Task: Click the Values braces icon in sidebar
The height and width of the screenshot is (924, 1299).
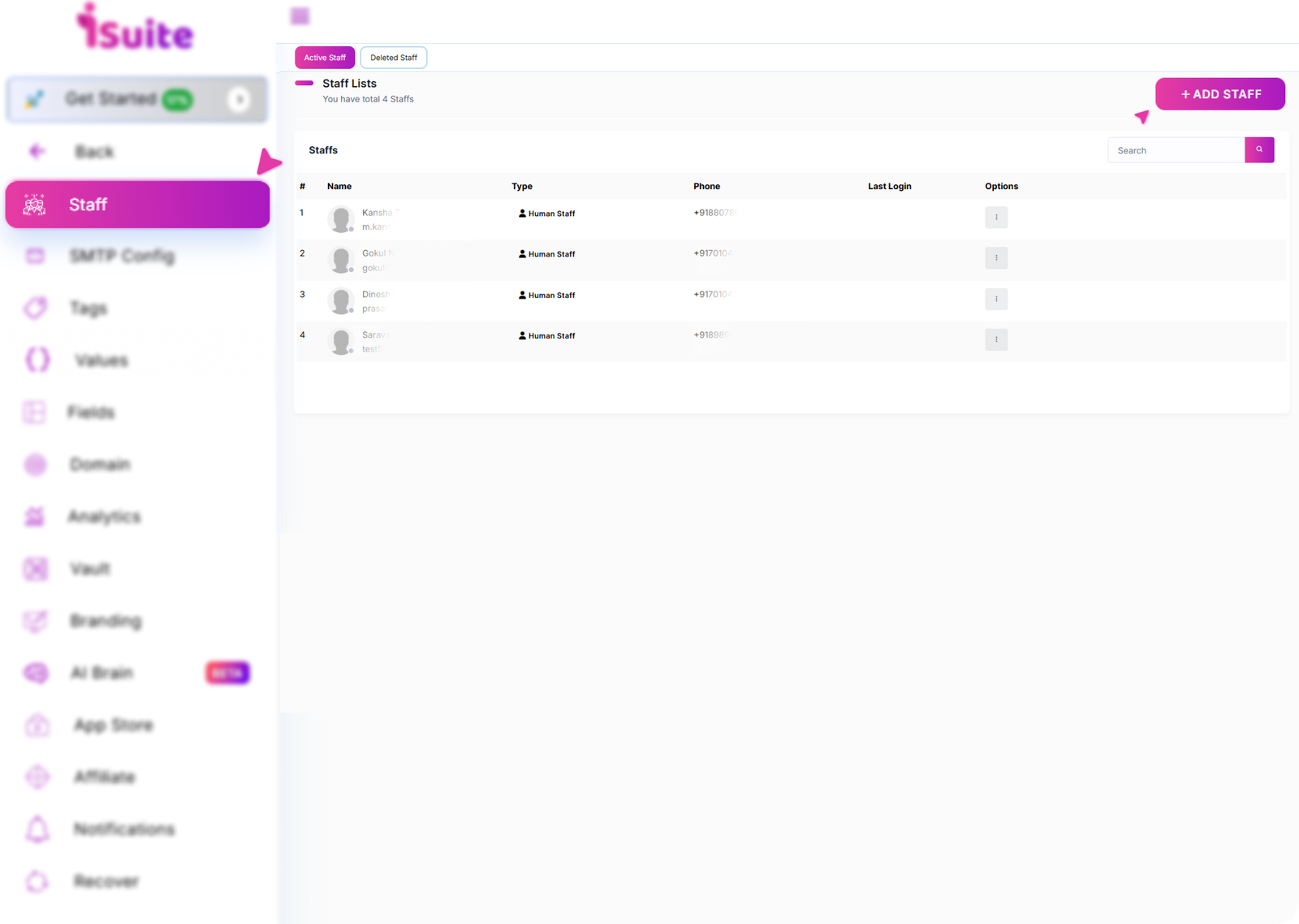Action: [37, 360]
